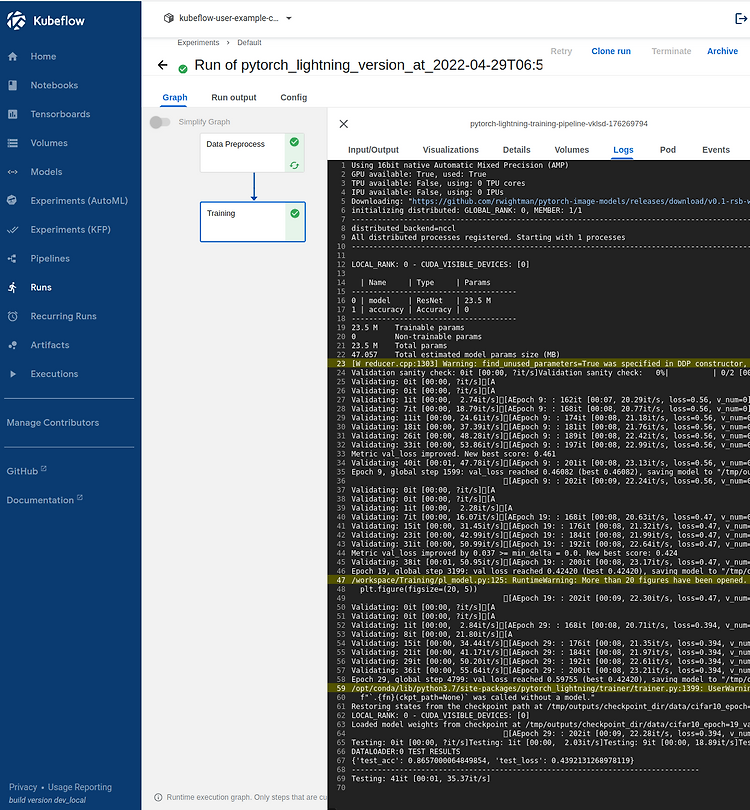Follow the Default breadcrumb link
The height and width of the screenshot is (810, 750).
(249, 42)
